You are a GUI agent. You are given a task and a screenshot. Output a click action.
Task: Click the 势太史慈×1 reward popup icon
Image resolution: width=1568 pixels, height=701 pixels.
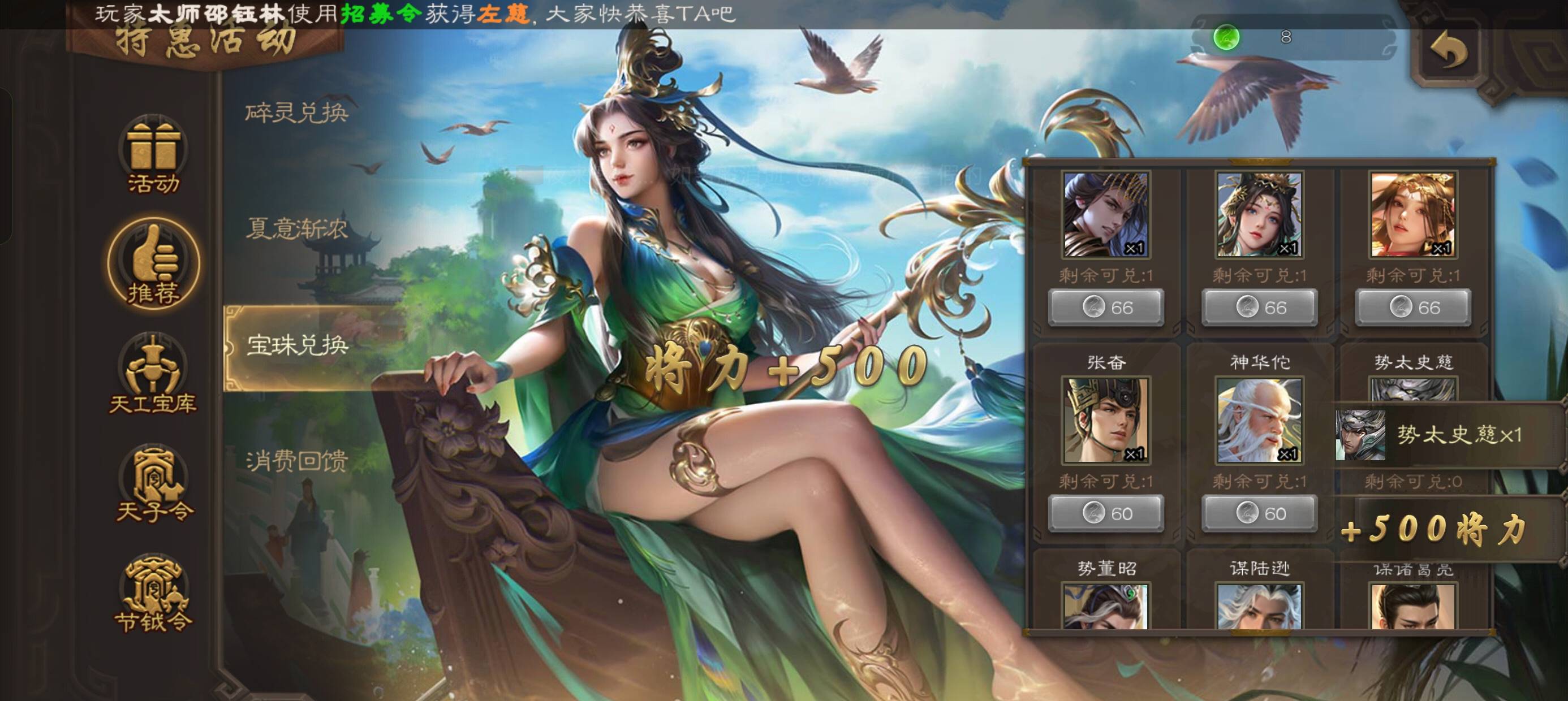[x=1360, y=435]
